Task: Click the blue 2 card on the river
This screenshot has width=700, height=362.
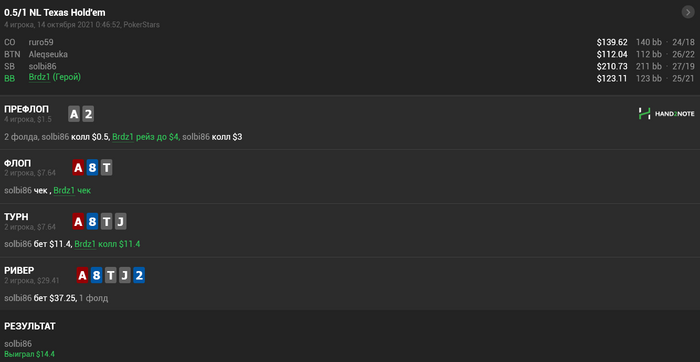Action: click(139, 275)
